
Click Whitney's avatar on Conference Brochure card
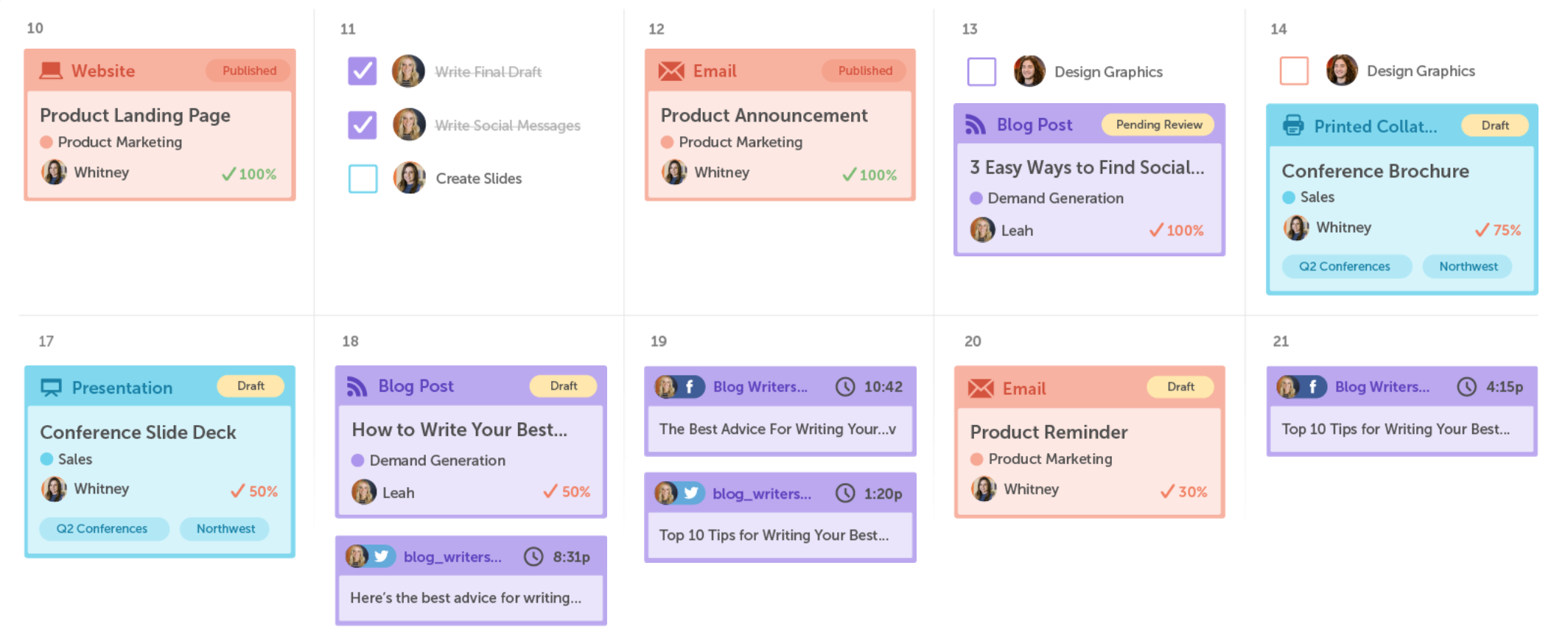click(x=1296, y=228)
